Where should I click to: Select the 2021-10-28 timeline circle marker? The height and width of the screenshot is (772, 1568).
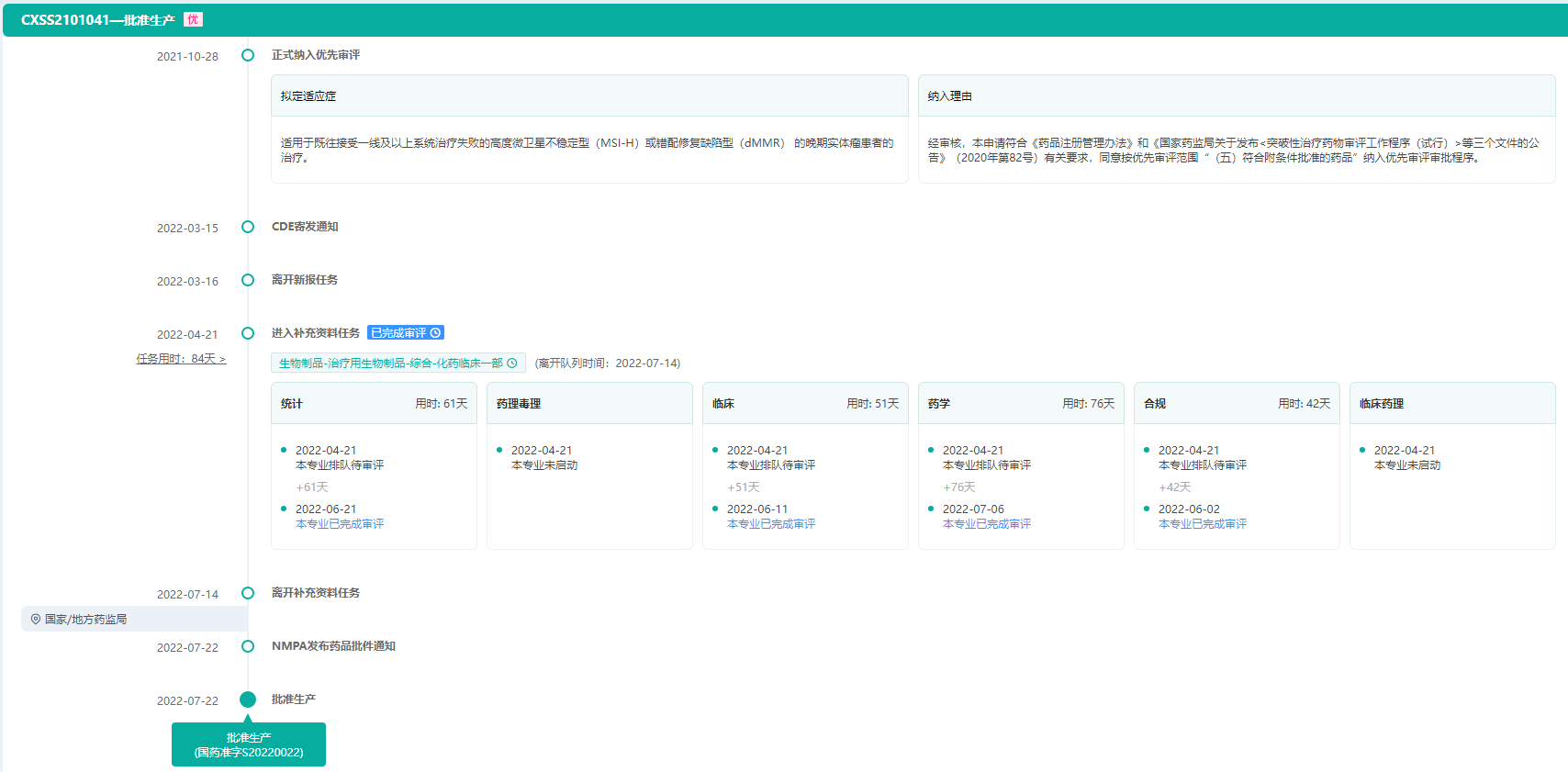[x=248, y=55]
